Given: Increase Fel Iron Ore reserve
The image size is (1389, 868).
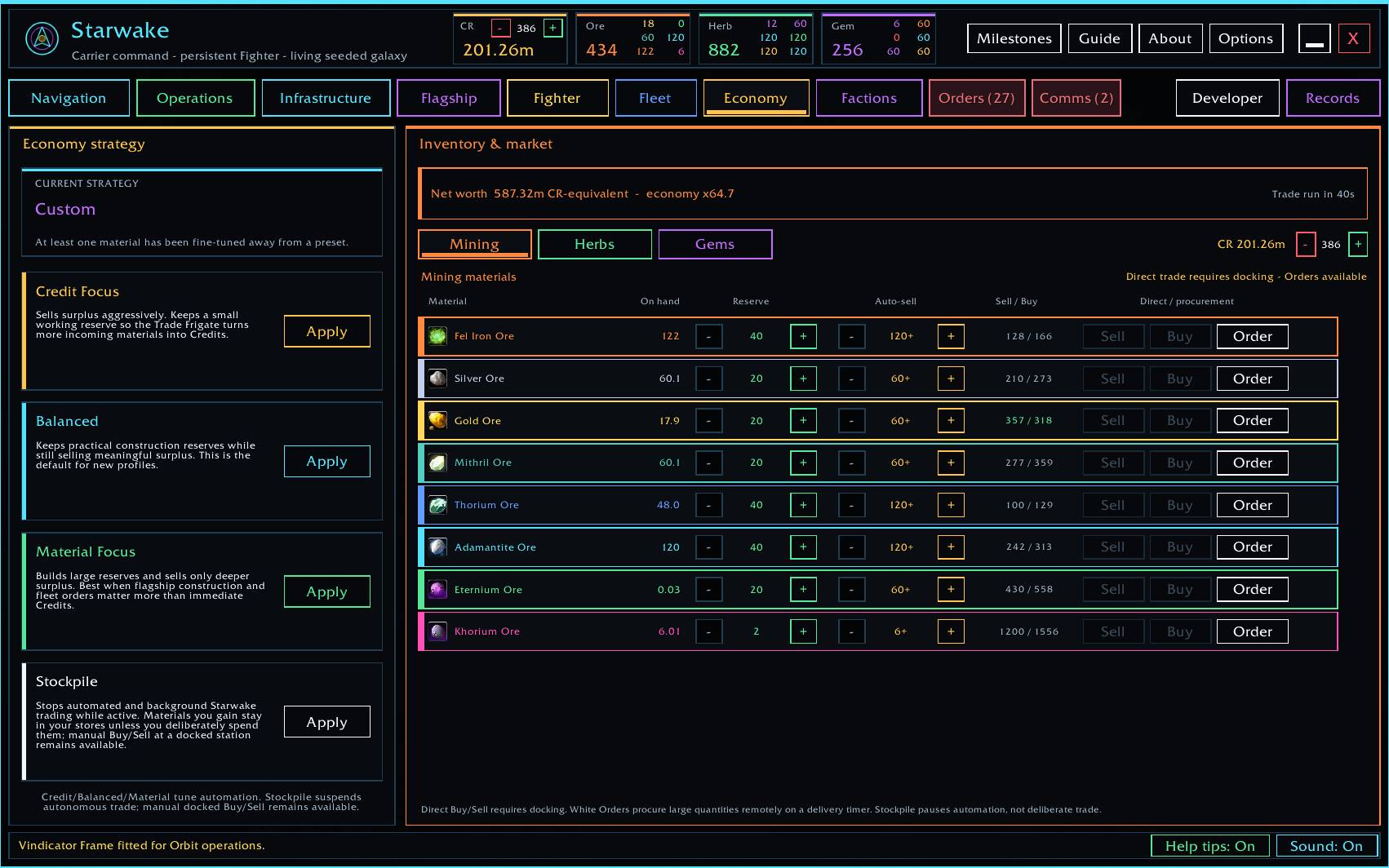Looking at the screenshot, I should click(803, 336).
